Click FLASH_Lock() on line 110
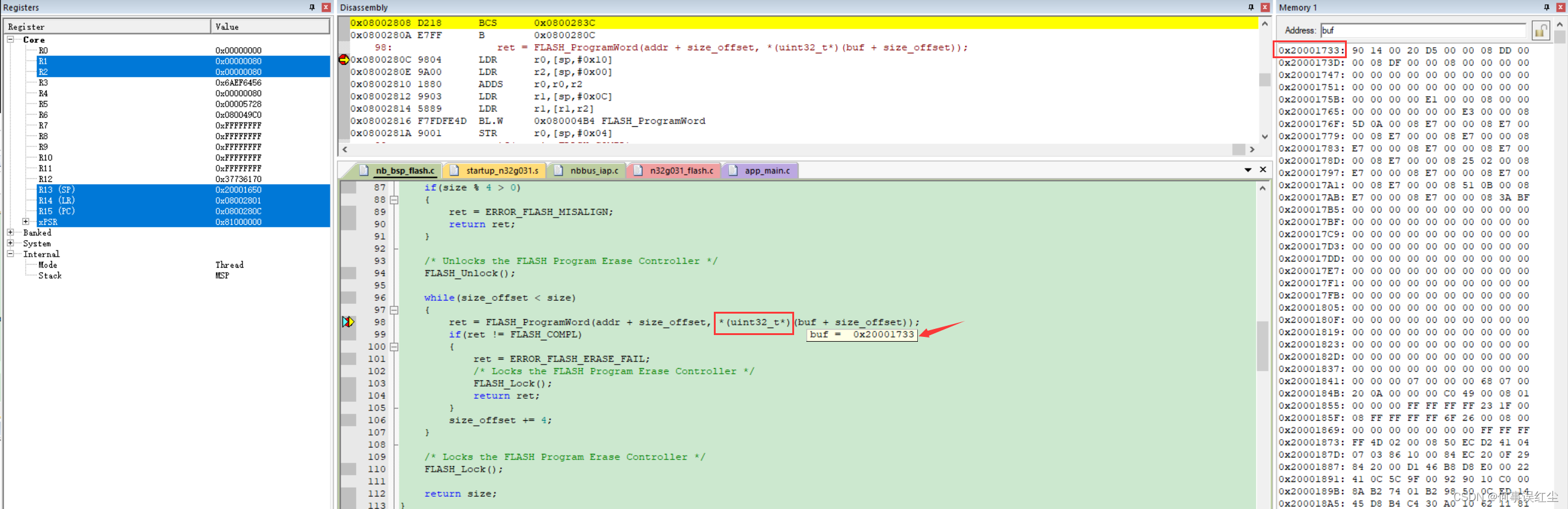Viewport: 1568px width, 509px height. click(463, 469)
